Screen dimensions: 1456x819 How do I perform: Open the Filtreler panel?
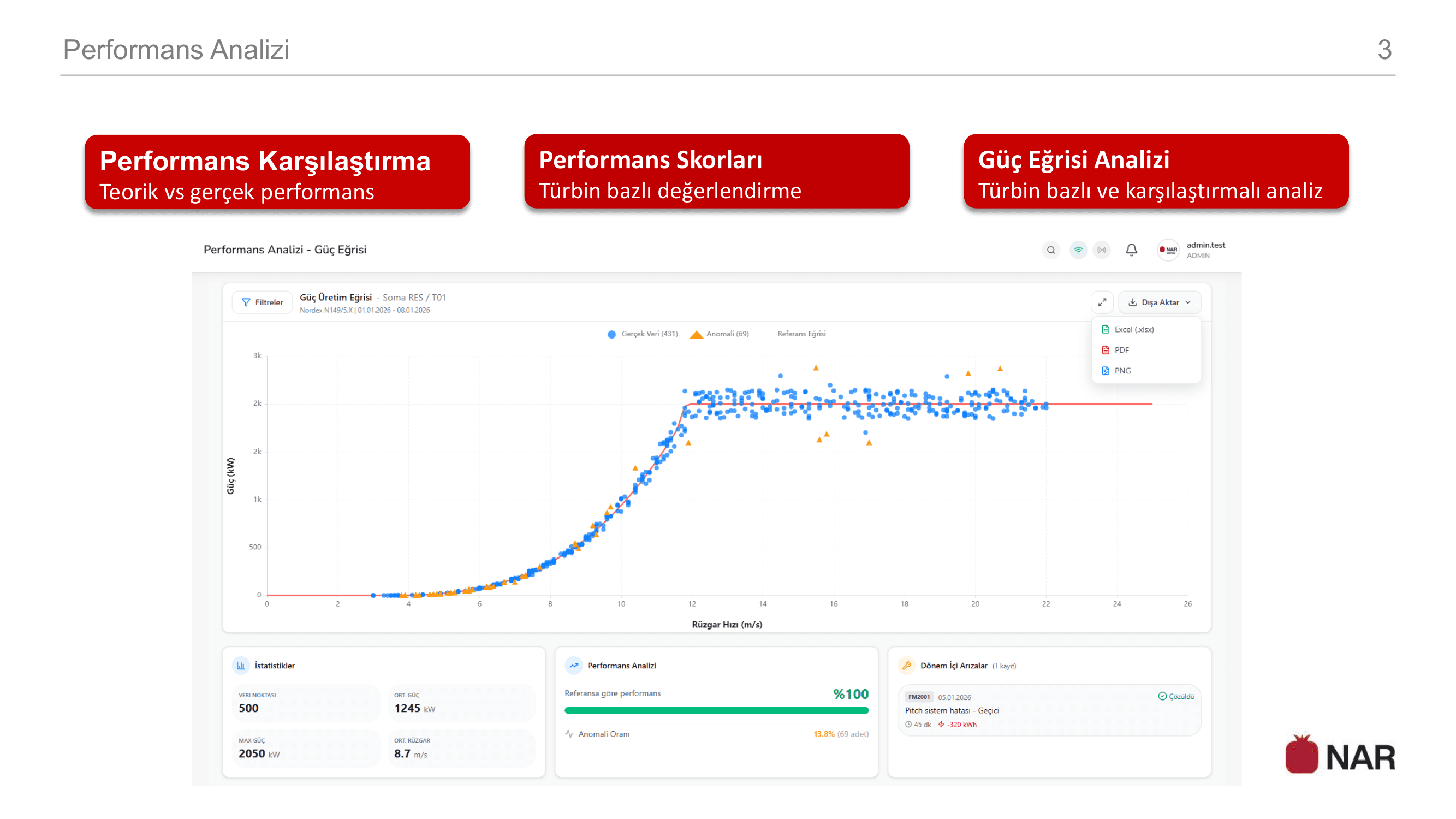262,302
